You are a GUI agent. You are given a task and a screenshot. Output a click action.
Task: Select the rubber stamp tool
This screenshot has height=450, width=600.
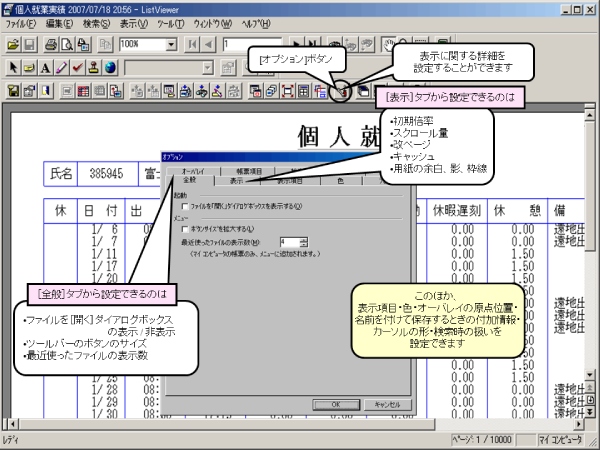coord(94,68)
